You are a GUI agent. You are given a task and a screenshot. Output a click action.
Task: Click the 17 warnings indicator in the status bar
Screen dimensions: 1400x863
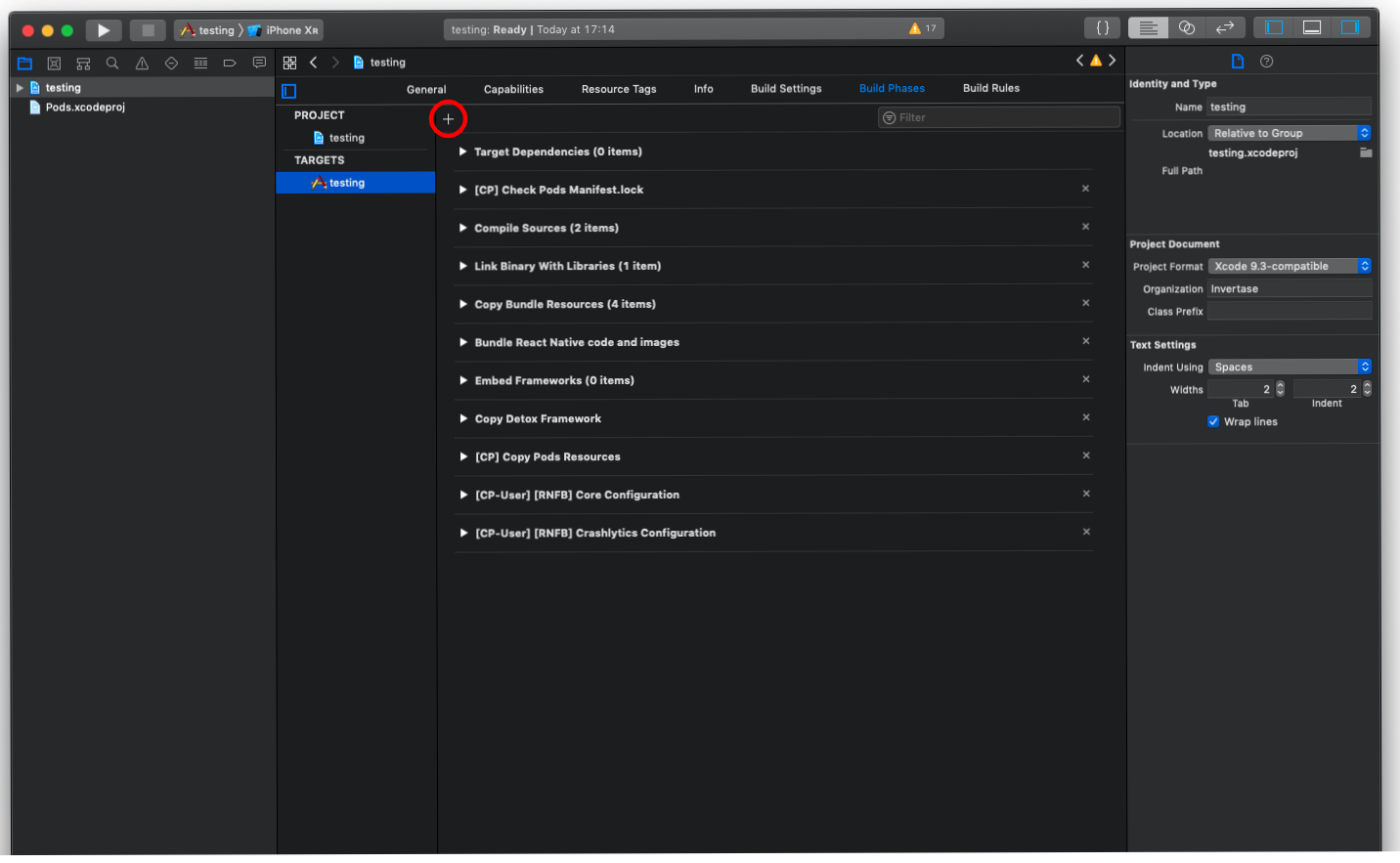tap(922, 29)
